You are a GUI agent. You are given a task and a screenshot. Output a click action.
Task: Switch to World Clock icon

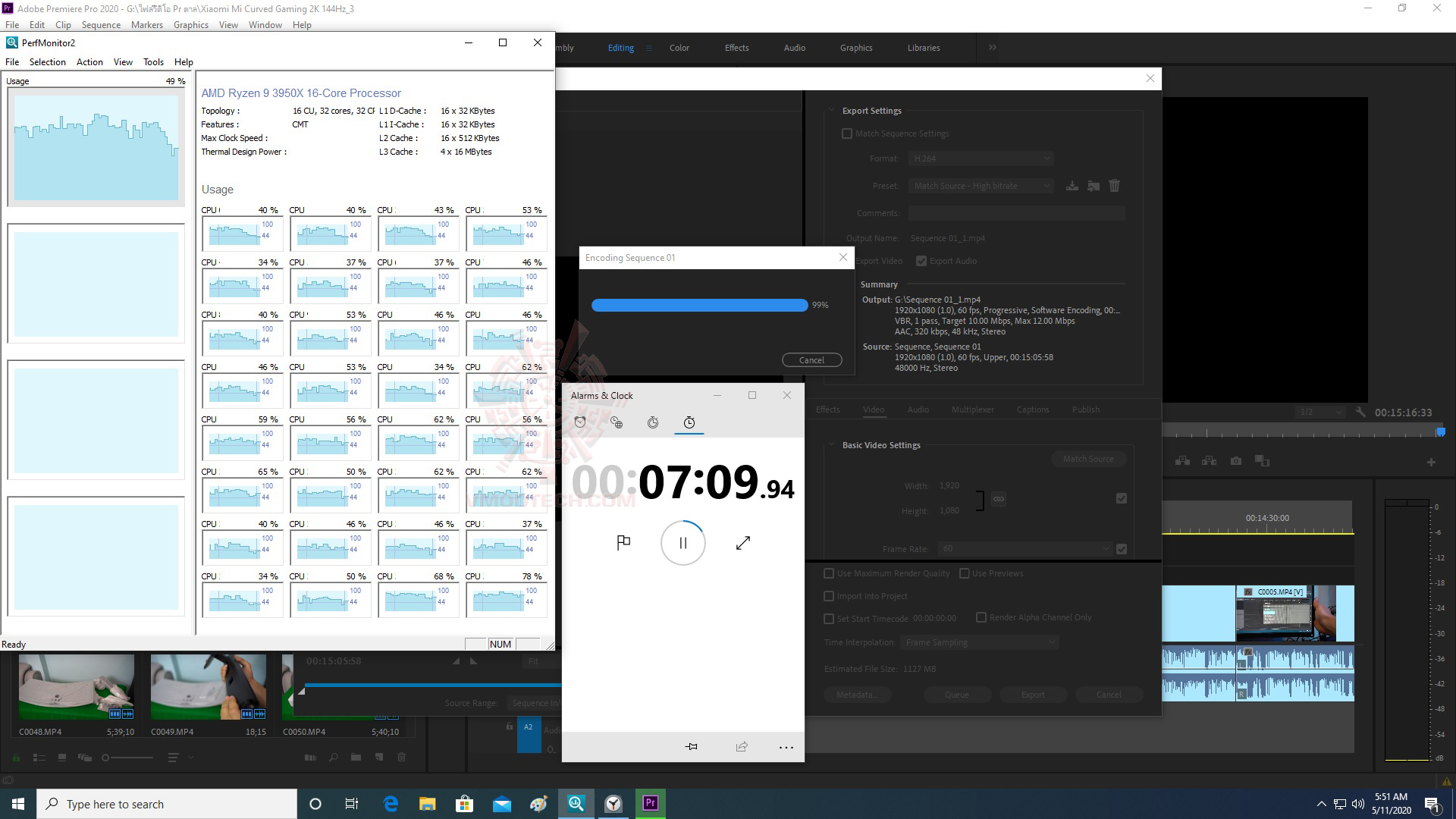point(617,422)
